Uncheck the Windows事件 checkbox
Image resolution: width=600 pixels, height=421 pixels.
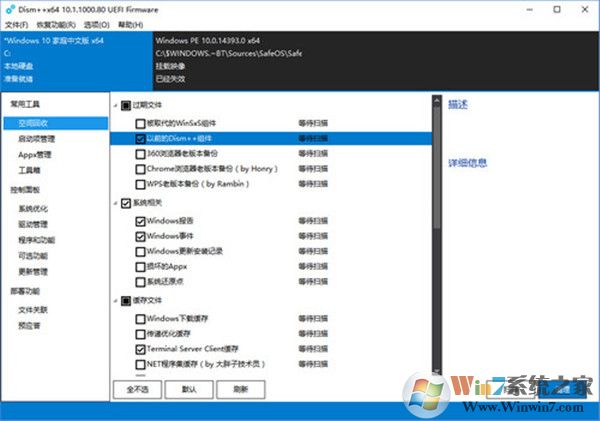(x=140, y=237)
